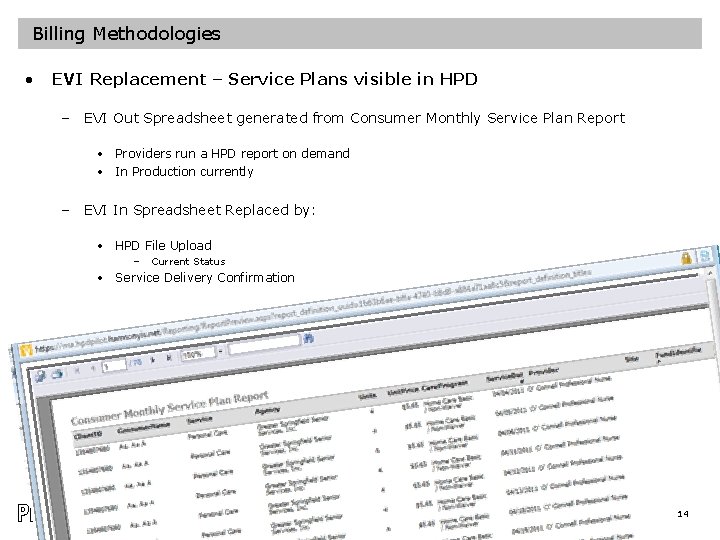This screenshot has width=720, height=540.
Task: Click 'Providers run a HPD report on demand'
Action: (x=232, y=153)
